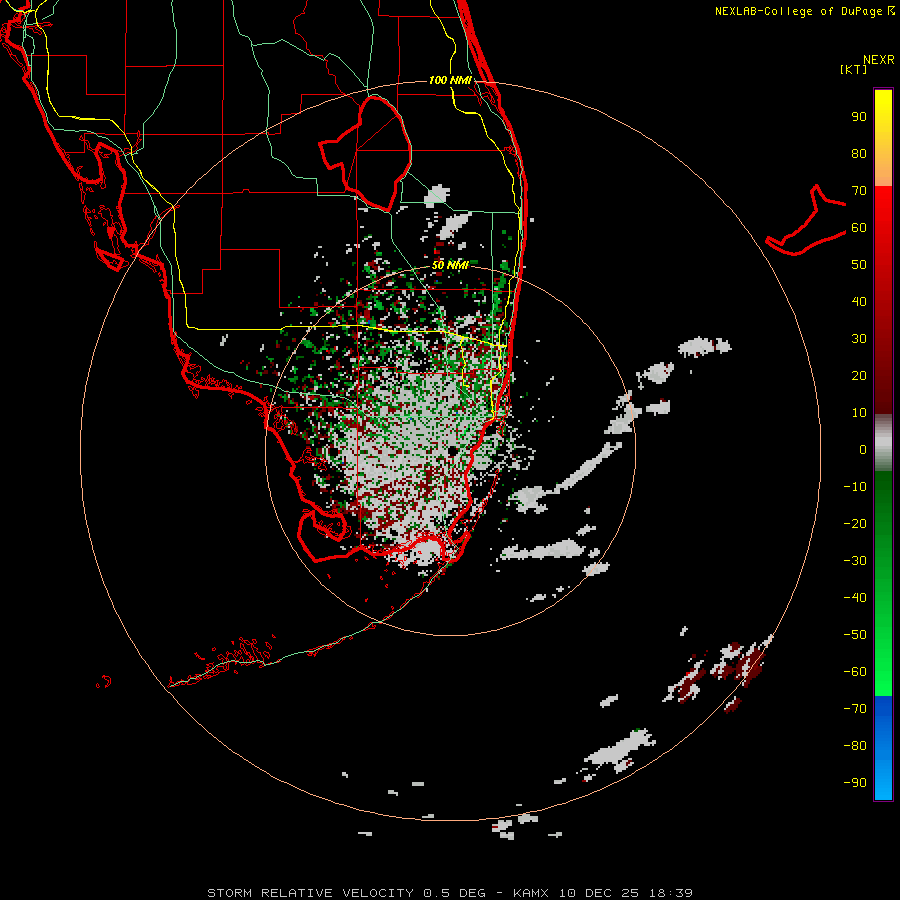Click the -20 value on the velocity scale
Screen dimensions: 900x900
click(855, 524)
